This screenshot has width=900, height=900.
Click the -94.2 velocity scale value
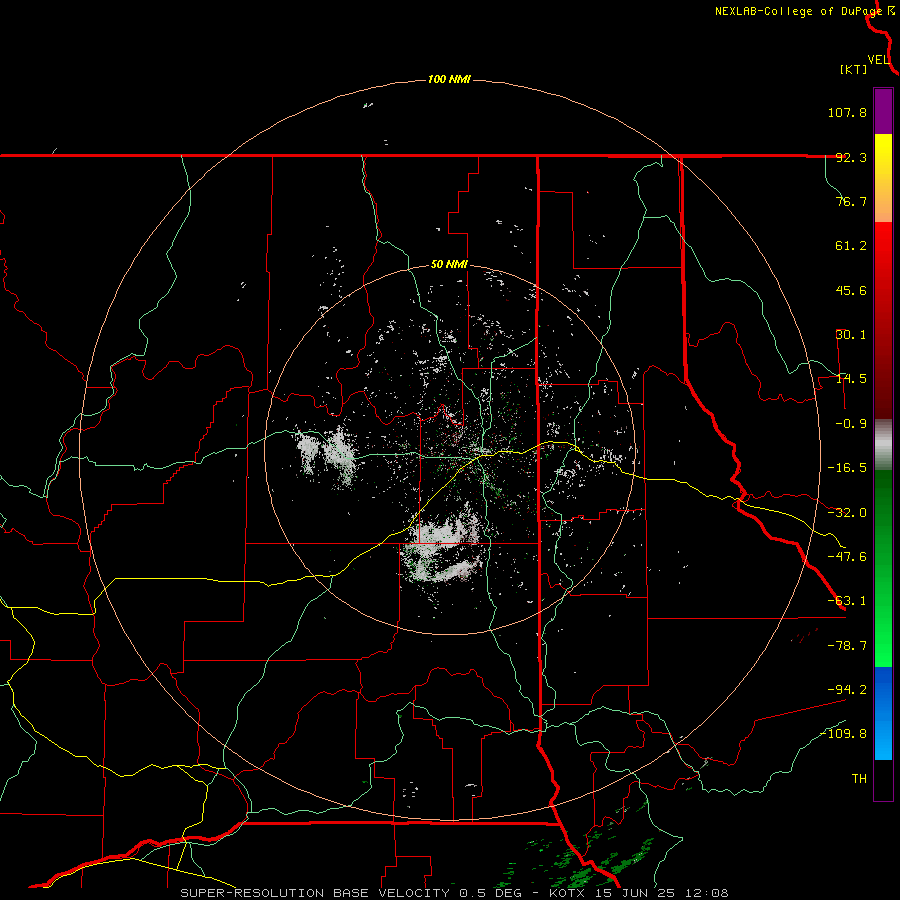(847, 689)
